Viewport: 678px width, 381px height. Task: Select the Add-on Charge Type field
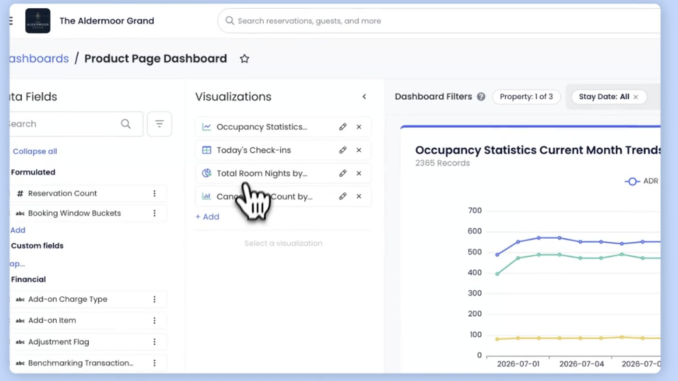click(88, 299)
